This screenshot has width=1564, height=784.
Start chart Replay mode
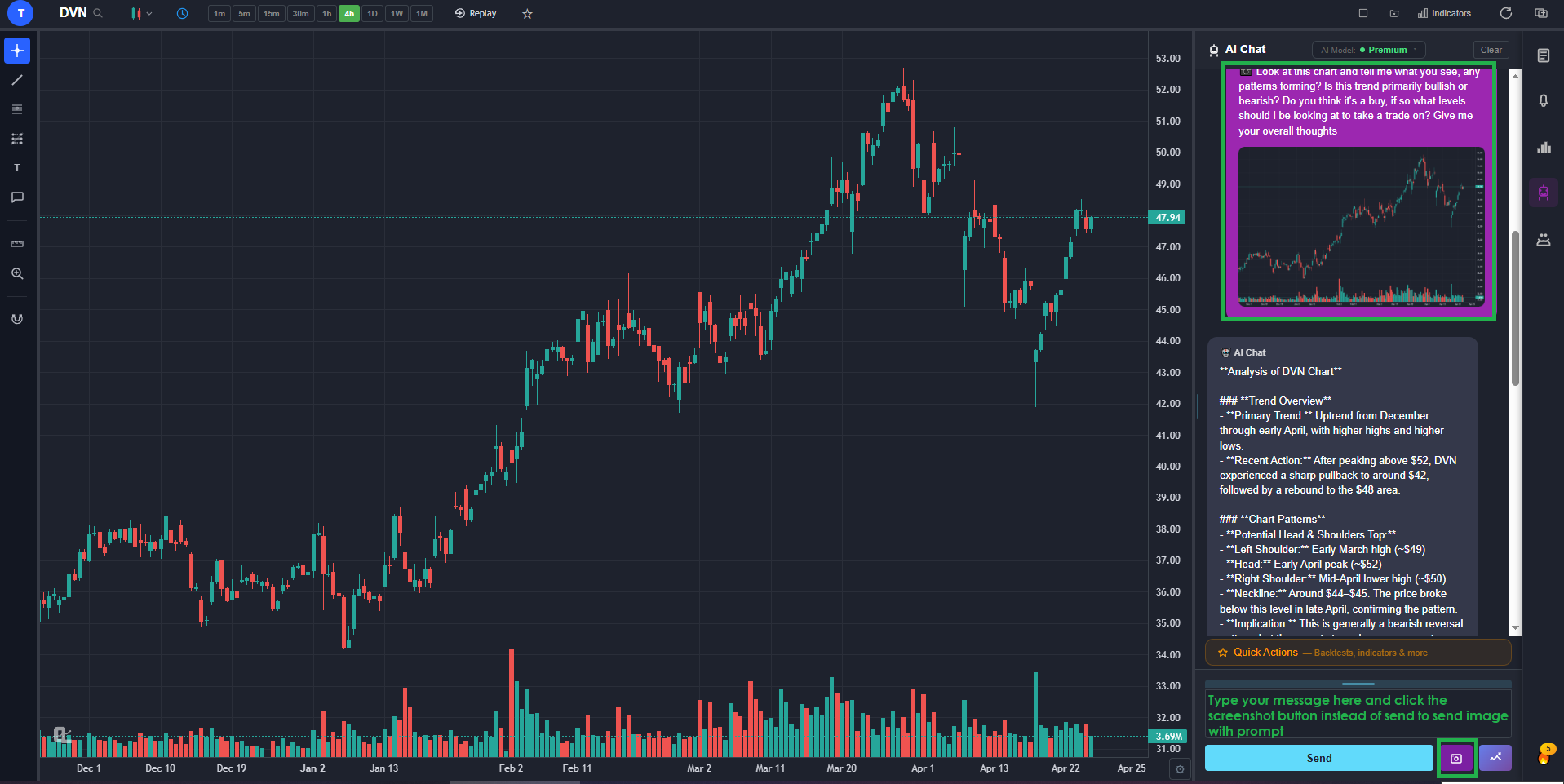click(476, 13)
